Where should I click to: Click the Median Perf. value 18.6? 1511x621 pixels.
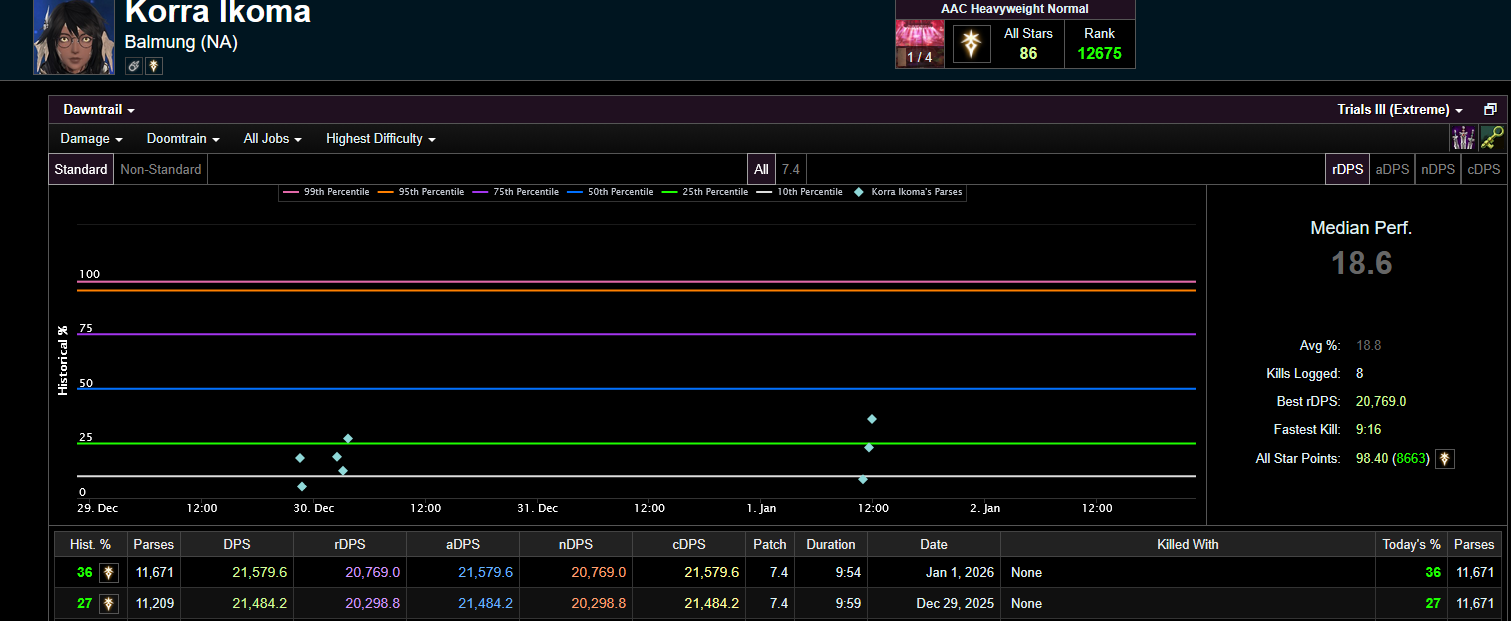(1361, 263)
